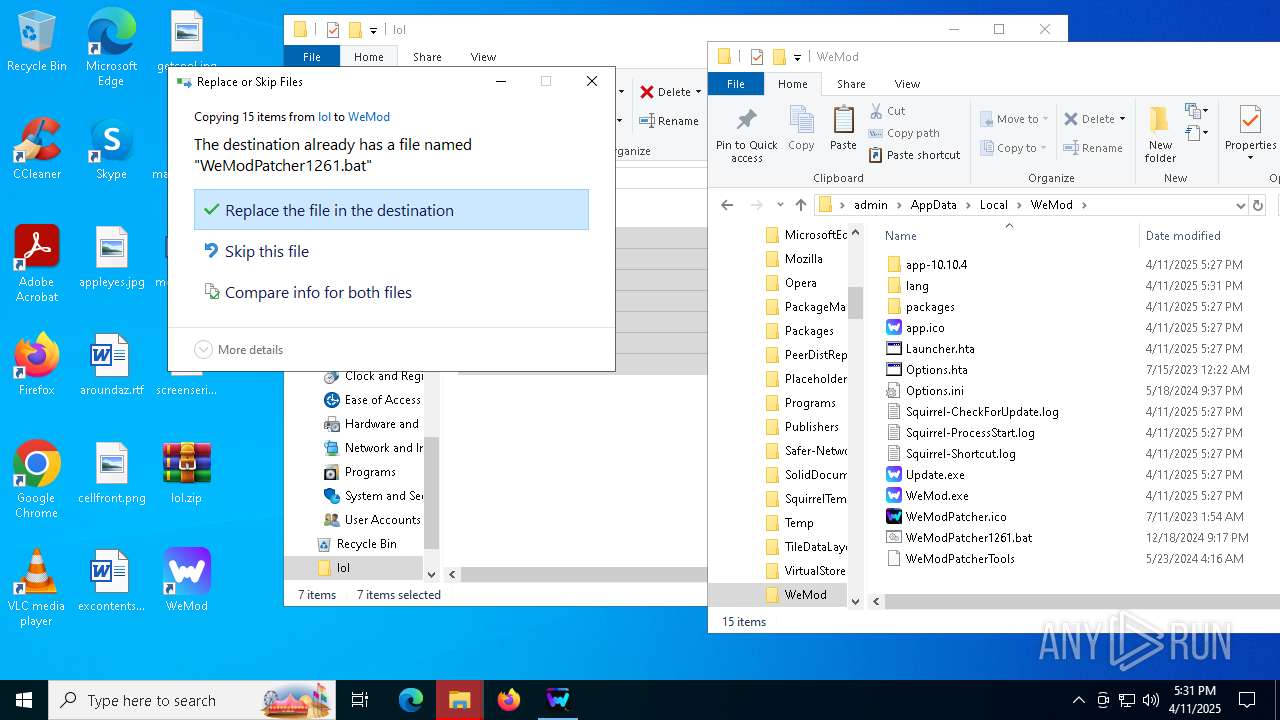This screenshot has width=1280, height=720.
Task: Choose Compare info for both files
Action: tap(391, 292)
